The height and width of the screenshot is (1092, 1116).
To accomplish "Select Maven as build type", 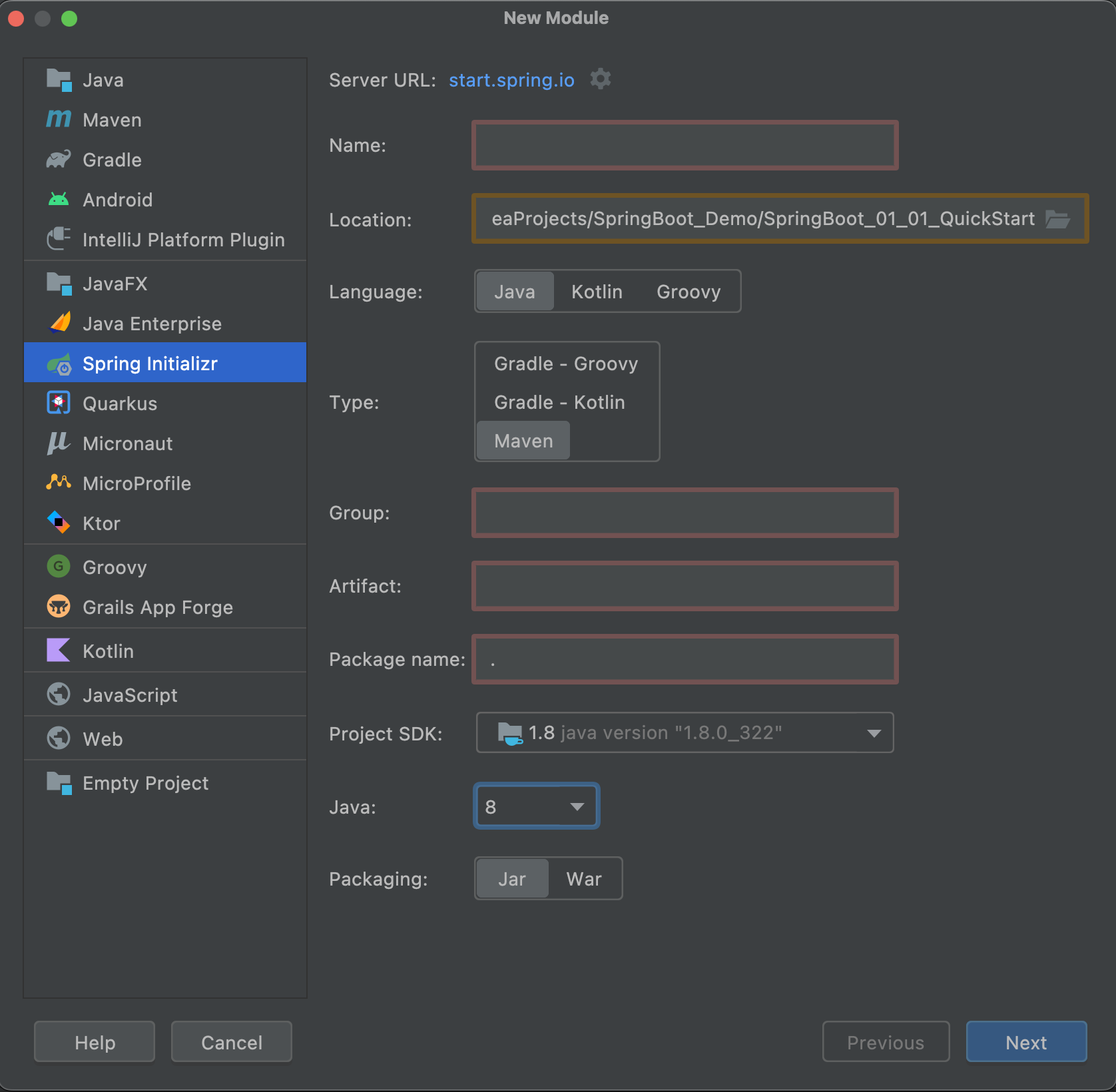I will click(523, 441).
